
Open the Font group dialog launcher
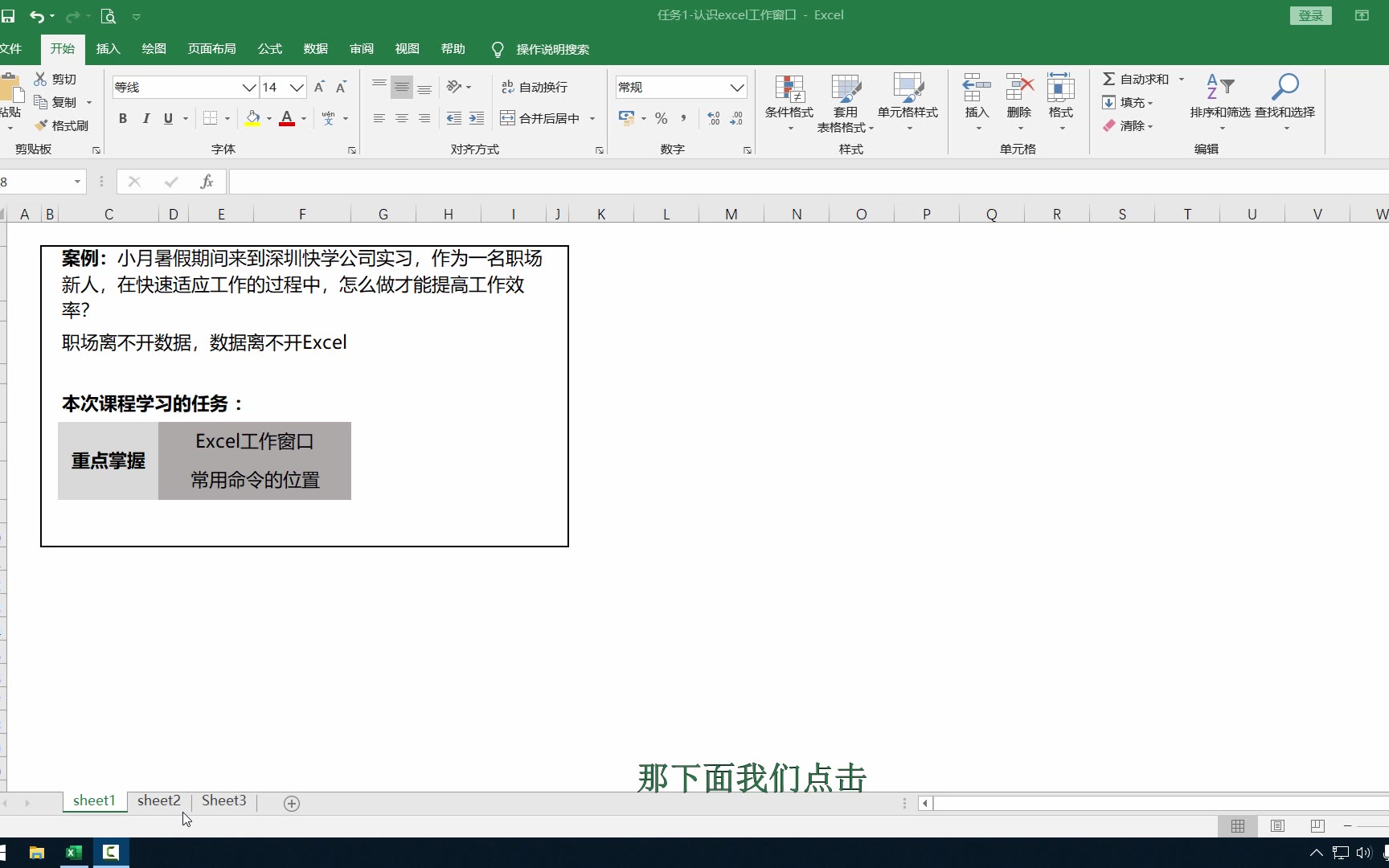(352, 150)
